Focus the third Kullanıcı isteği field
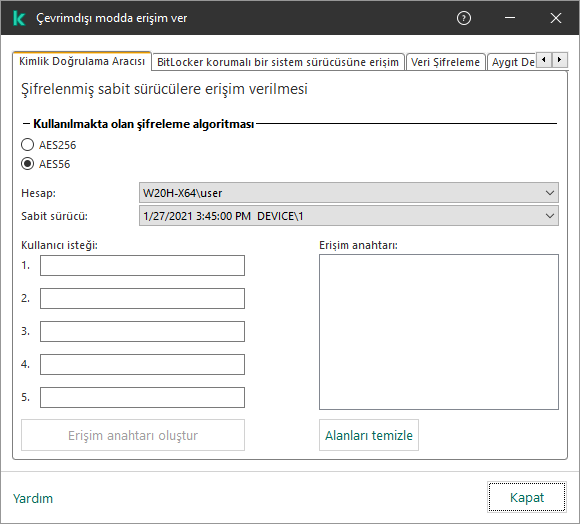Viewport: 580px width, 524px height. click(x=142, y=331)
